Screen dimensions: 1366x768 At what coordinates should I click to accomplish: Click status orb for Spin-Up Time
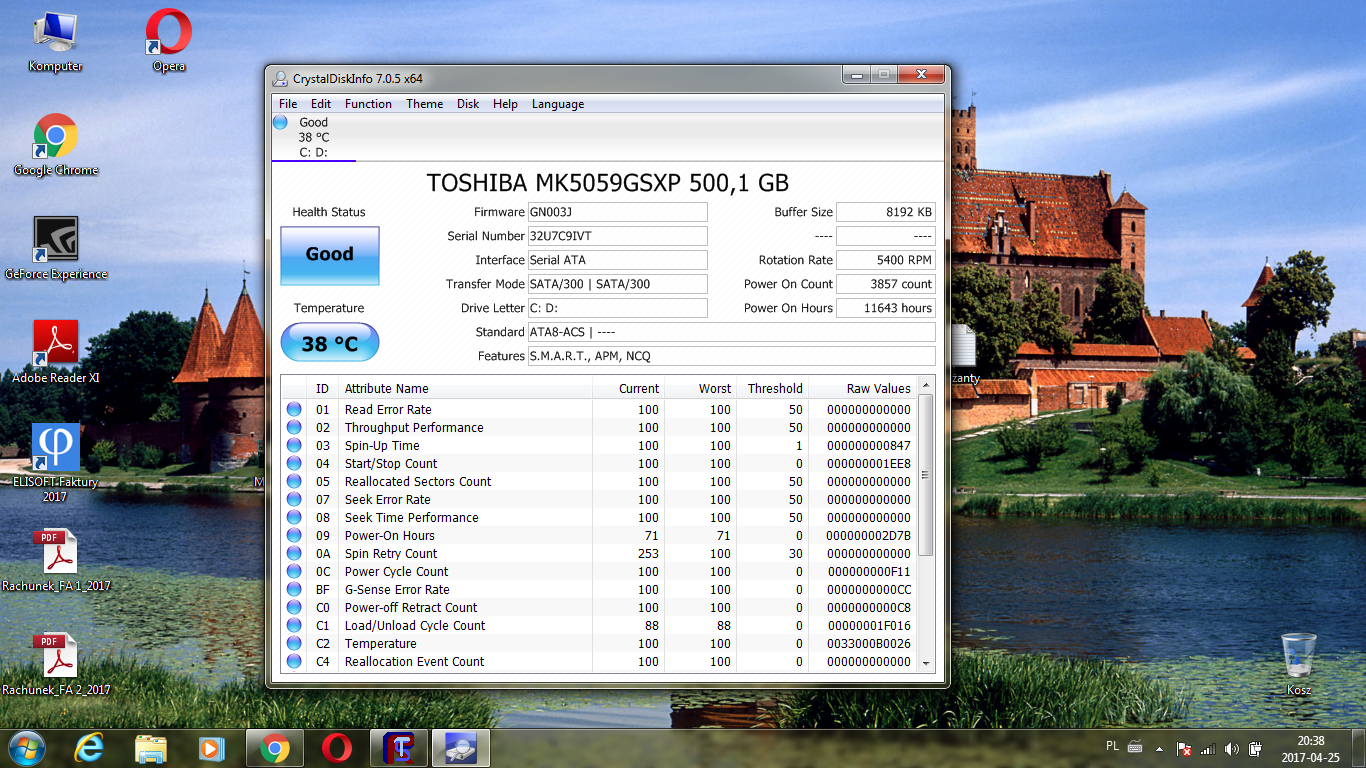(294, 445)
